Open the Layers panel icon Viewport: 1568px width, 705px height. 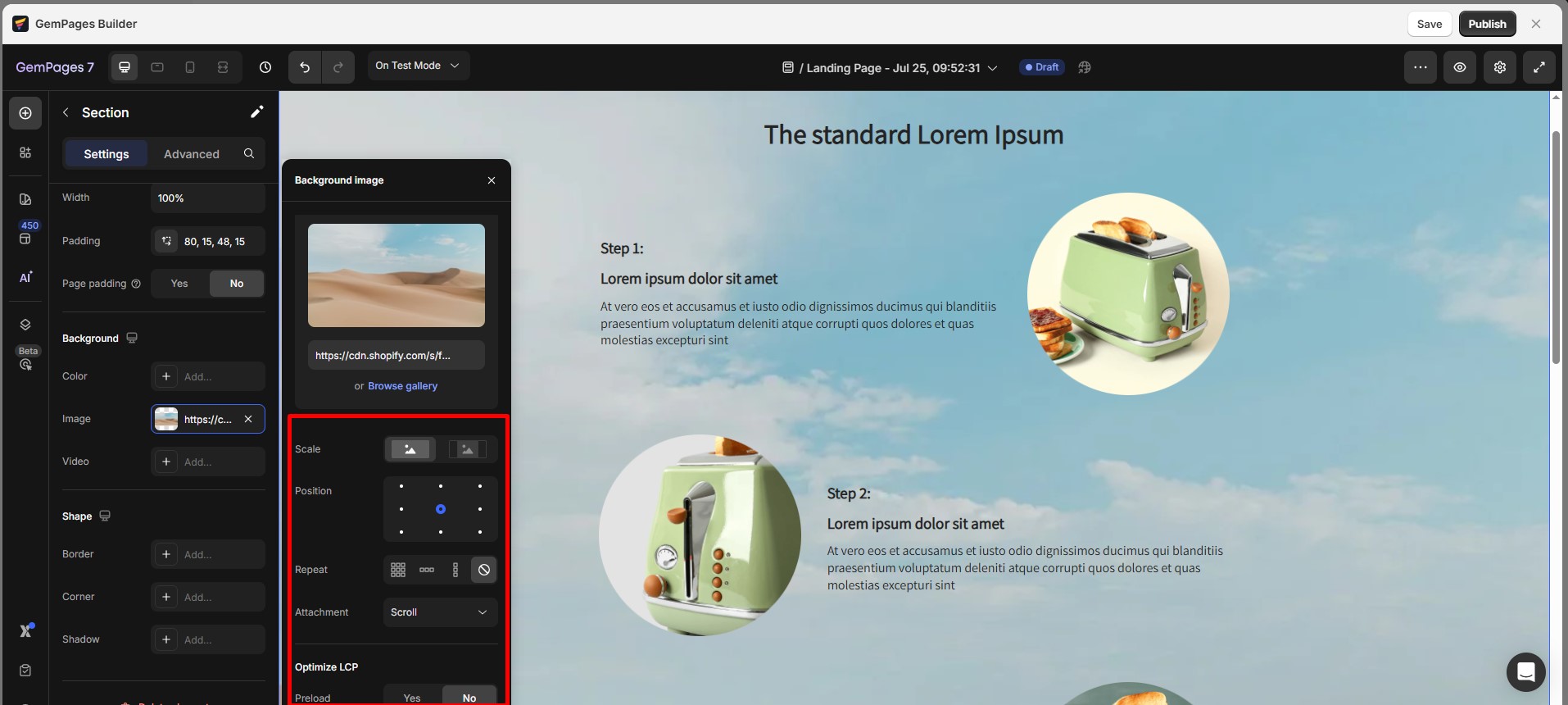coord(25,325)
